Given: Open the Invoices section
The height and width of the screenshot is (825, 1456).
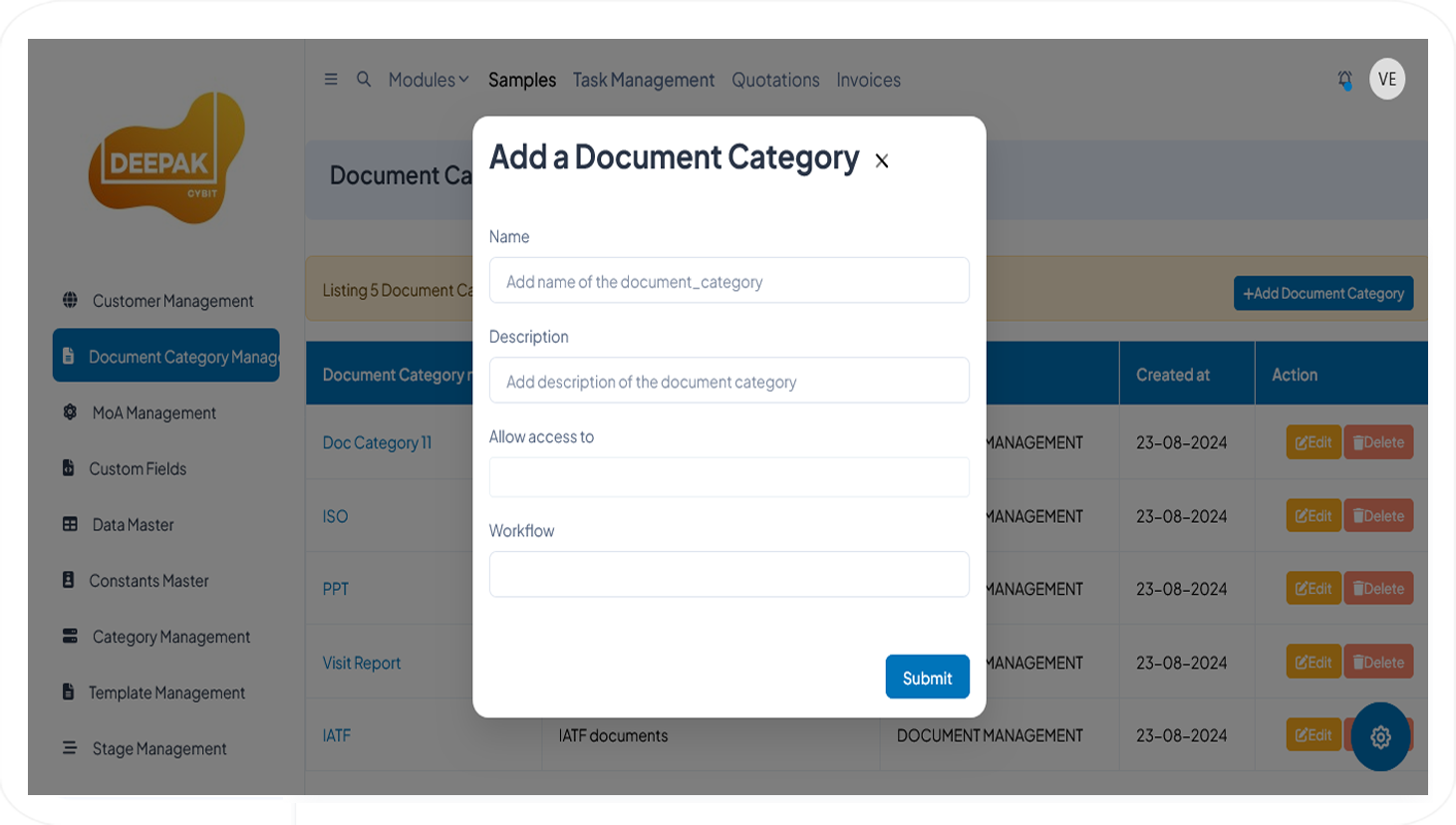Looking at the screenshot, I should (x=868, y=80).
